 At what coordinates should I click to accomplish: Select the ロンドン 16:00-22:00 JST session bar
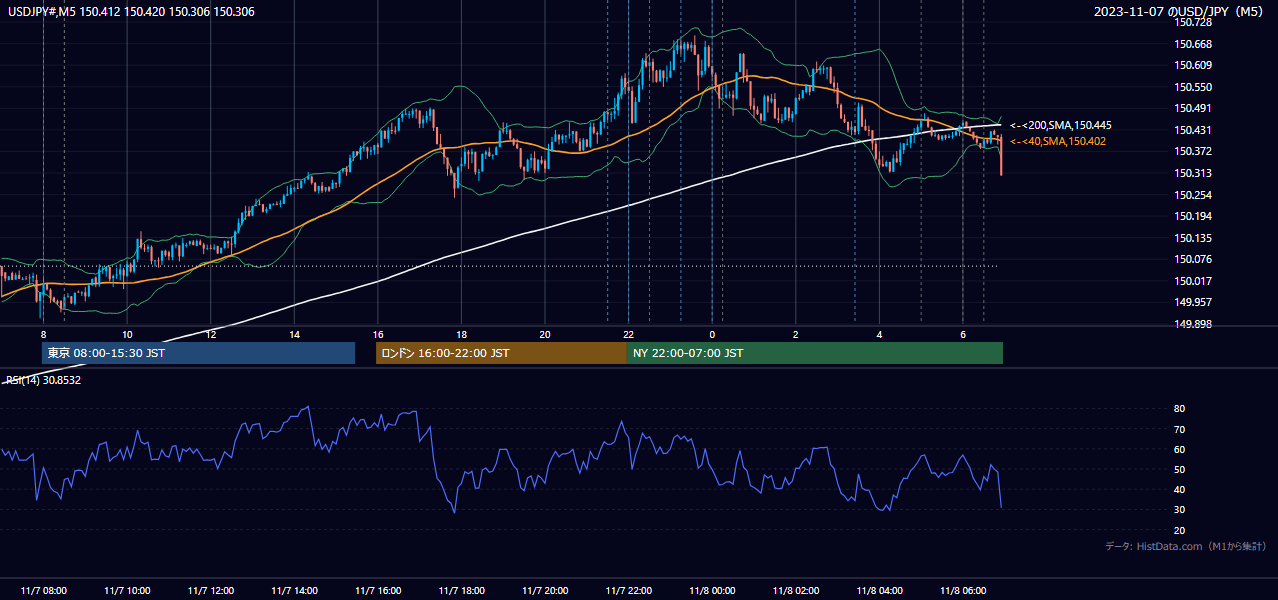pyautogui.click(x=501, y=353)
